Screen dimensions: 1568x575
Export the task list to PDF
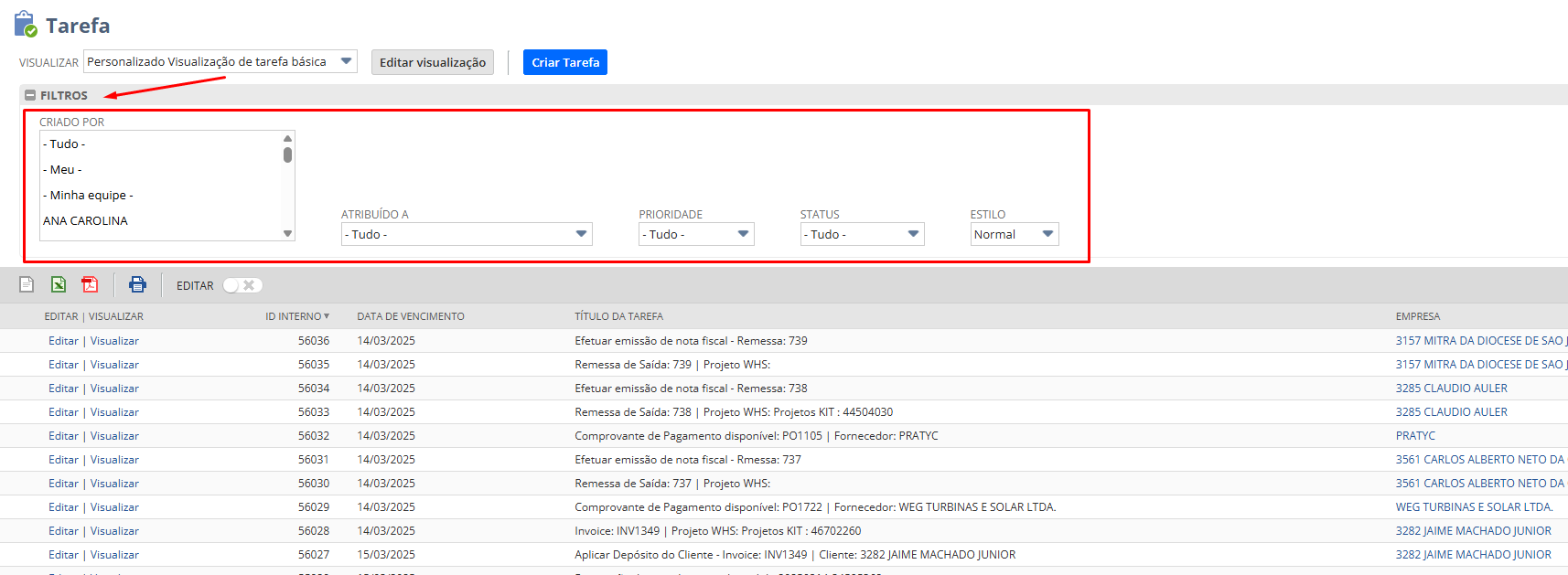tap(90, 285)
